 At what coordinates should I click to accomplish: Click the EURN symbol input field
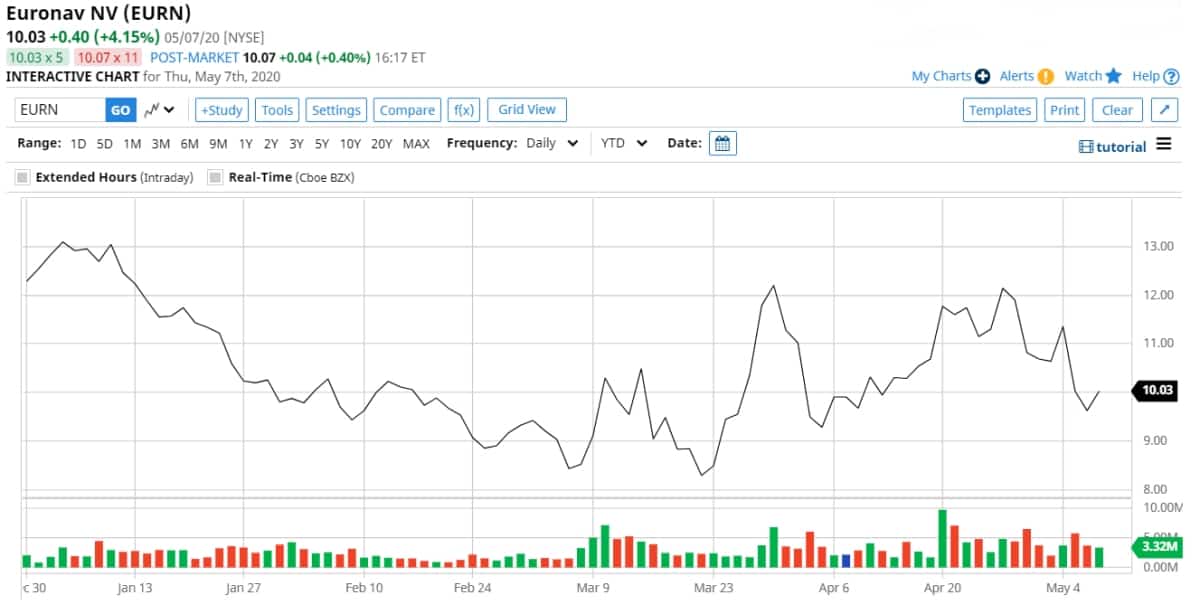[x=60, y=110]
